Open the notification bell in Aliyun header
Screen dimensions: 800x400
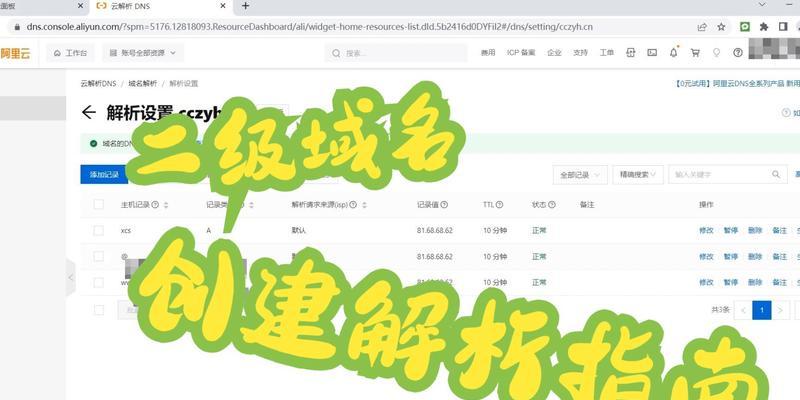pyautogui.click(x=673, y=53)
